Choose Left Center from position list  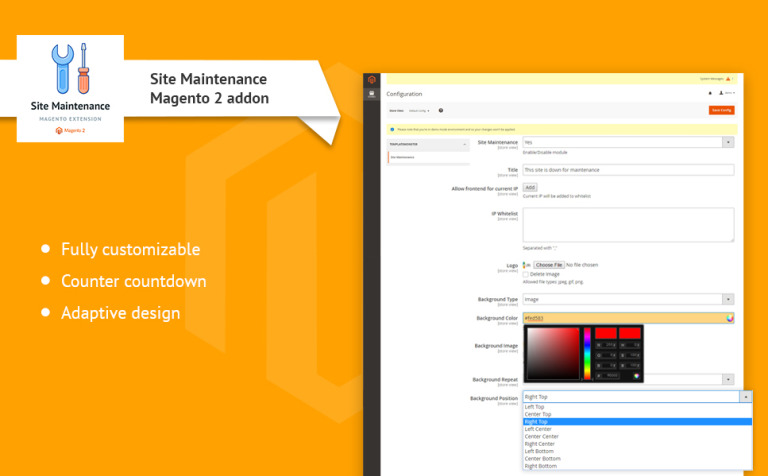click(x=637, y=429)
